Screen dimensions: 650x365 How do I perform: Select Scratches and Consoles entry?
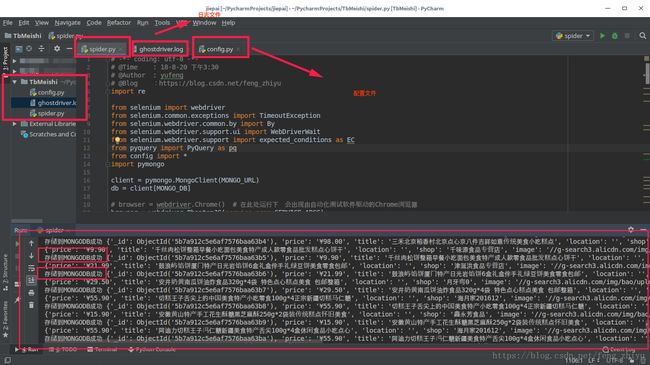pos(48,134)
